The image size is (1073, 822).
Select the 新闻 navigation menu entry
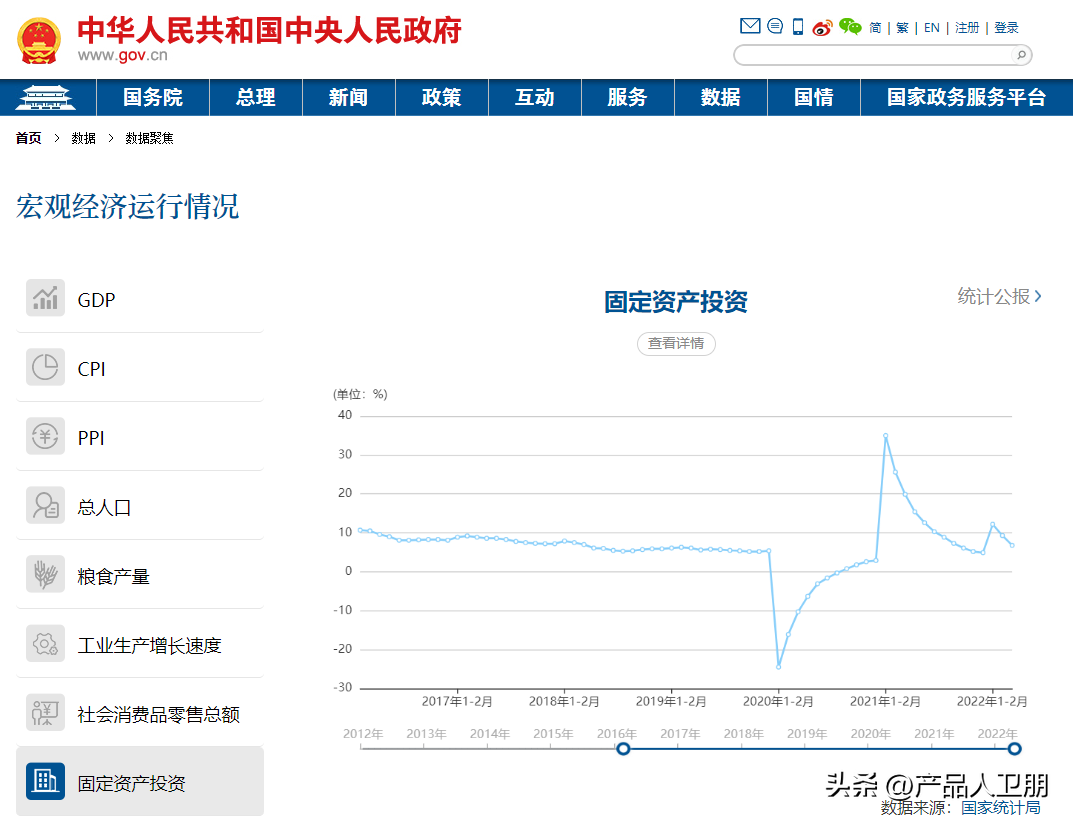[x=348, y=97]
